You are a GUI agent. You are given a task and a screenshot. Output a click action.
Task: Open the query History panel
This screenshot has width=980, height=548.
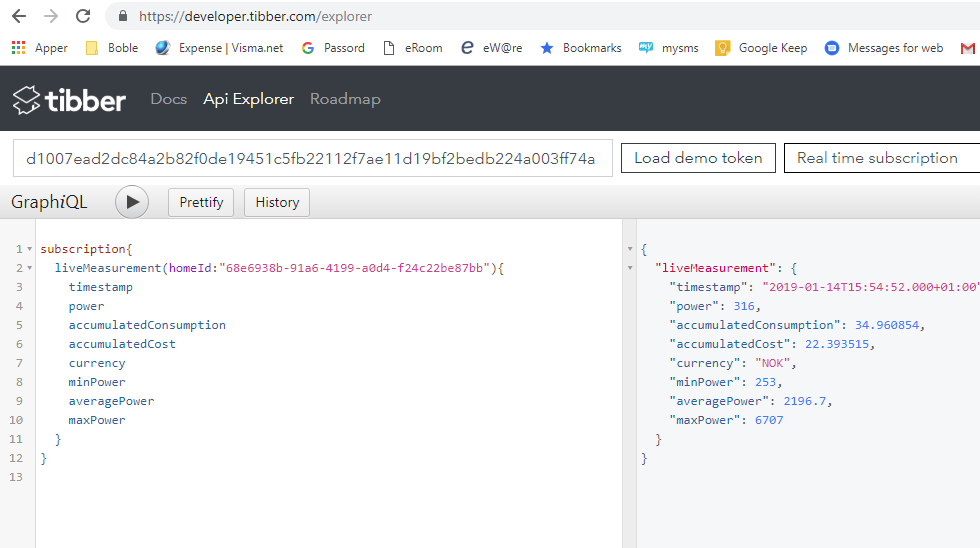coord(277,202)
